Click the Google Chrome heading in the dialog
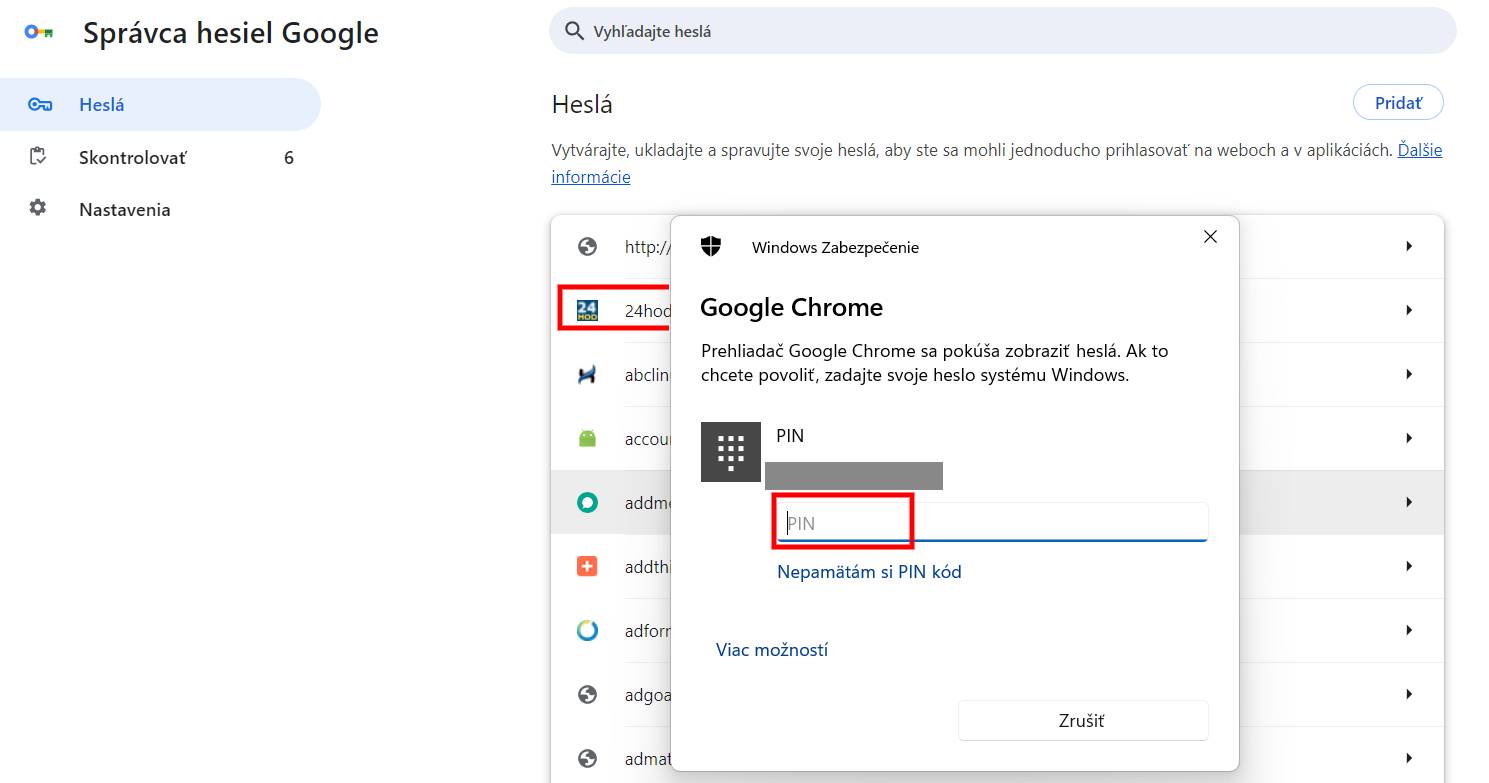The image size is (1489, 783). pos(791,307)
